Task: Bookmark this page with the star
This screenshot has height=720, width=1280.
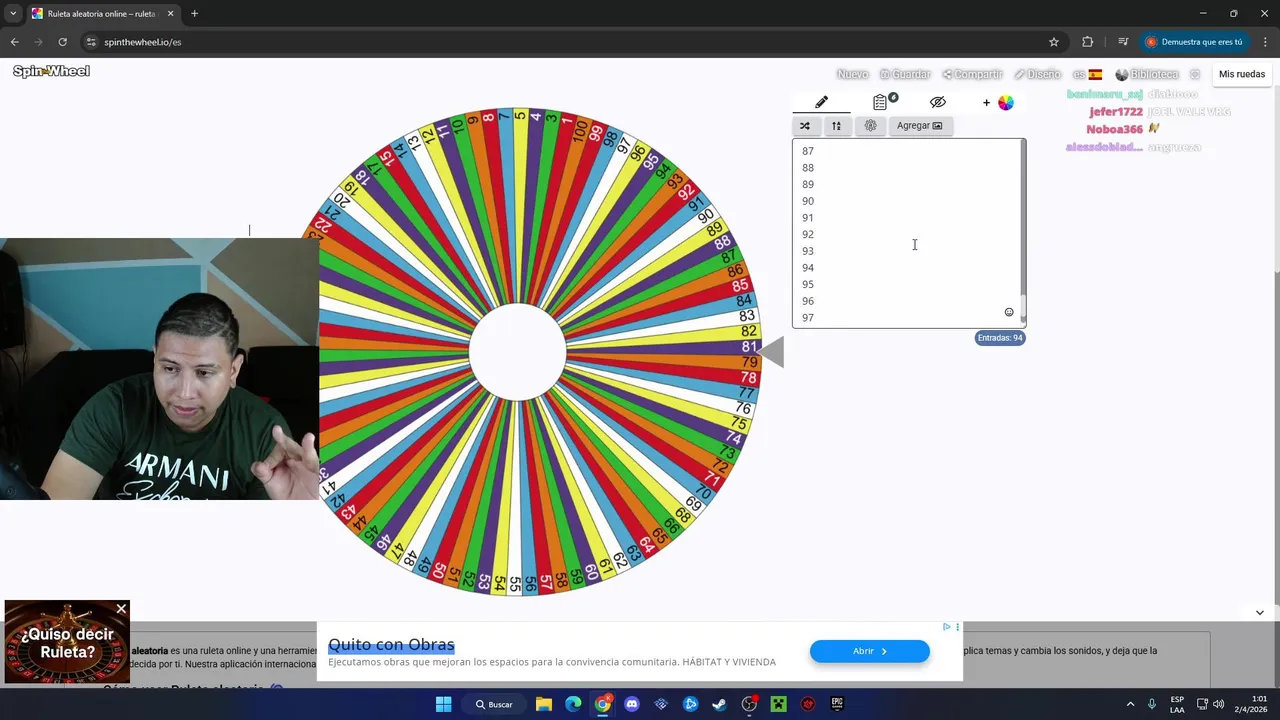Action: click(x=1053, y=42)
